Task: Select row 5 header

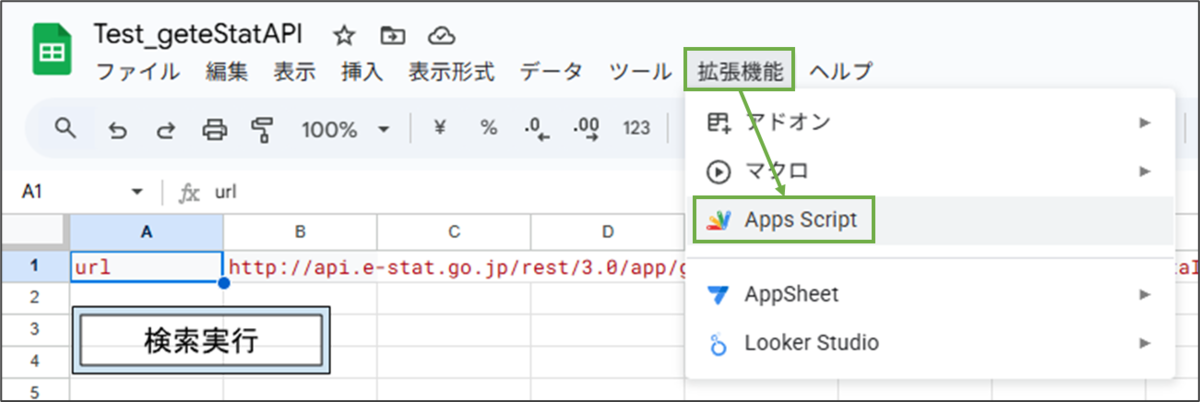Action: (x=35, y=390)
